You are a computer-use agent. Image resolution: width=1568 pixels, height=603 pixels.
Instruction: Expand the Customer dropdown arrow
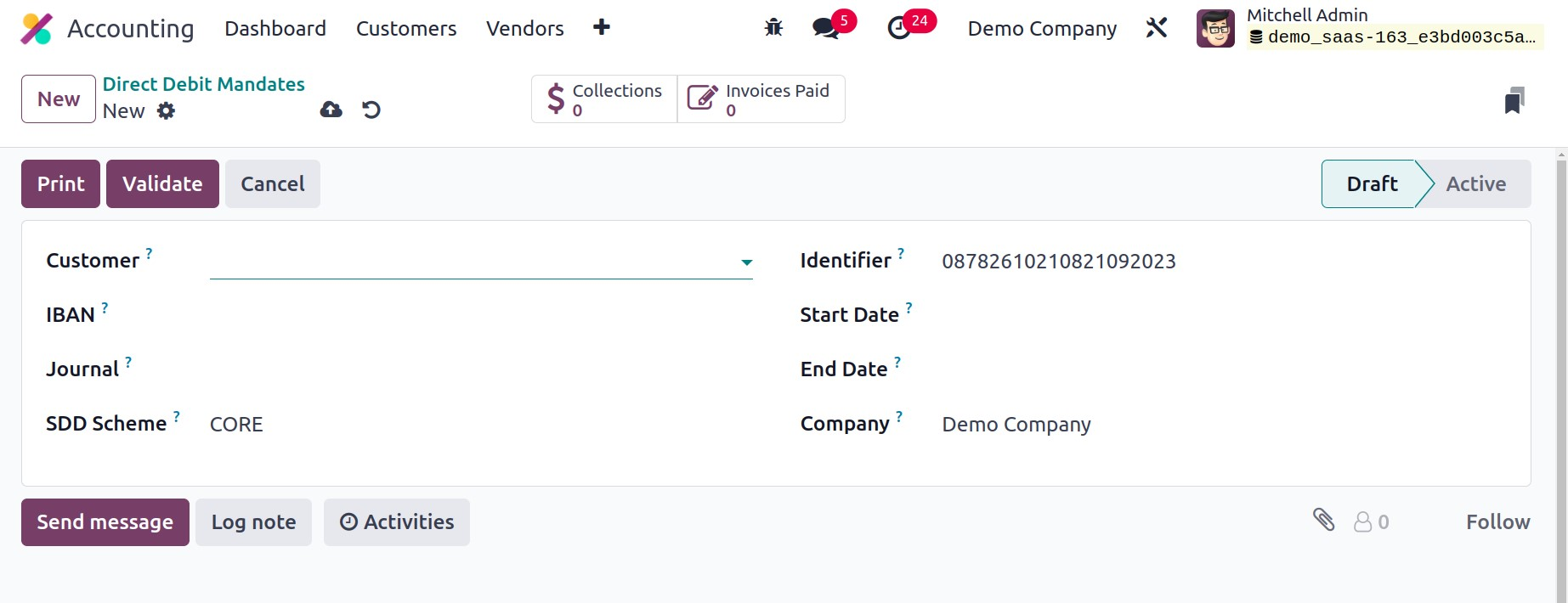click(x=746, y=262)
